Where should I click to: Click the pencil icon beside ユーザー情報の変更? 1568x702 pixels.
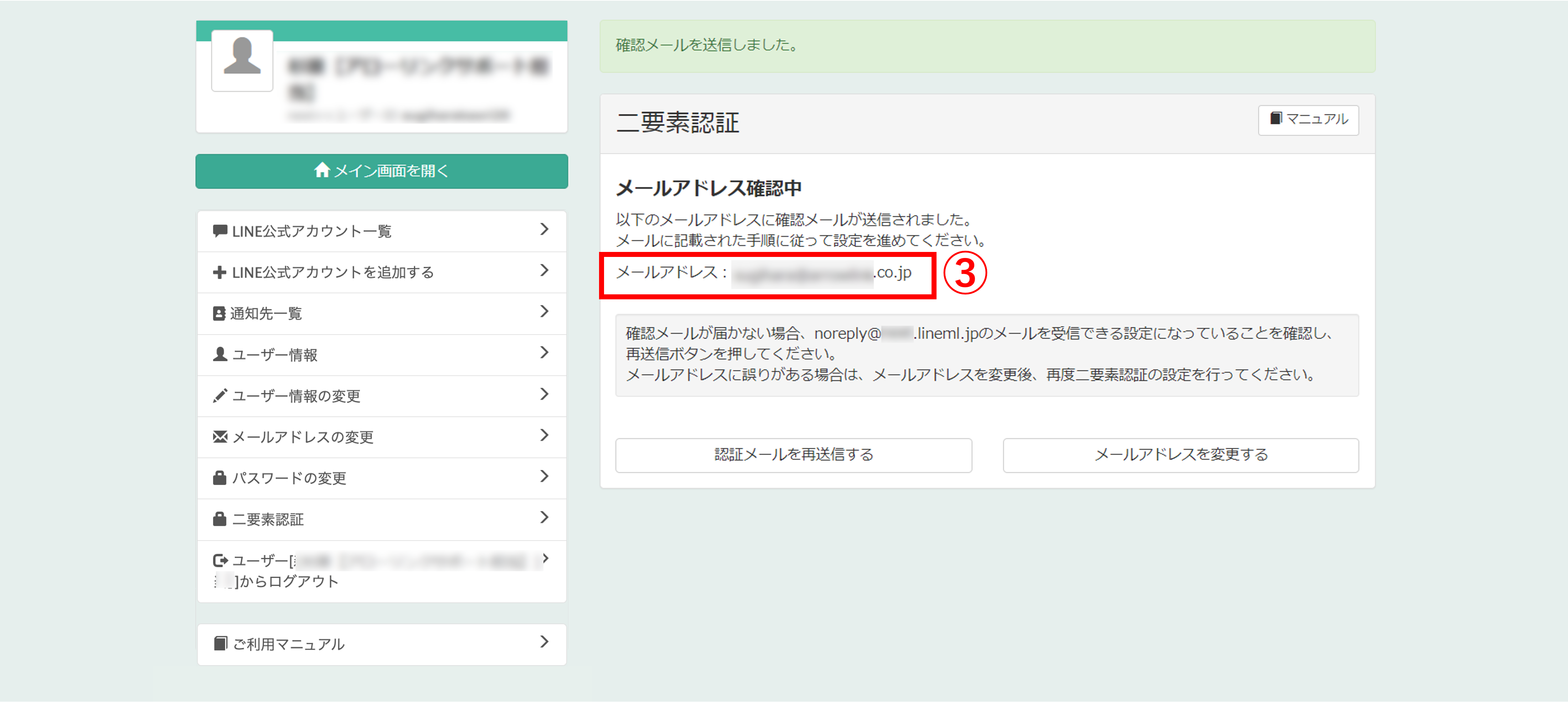(220, 395)
